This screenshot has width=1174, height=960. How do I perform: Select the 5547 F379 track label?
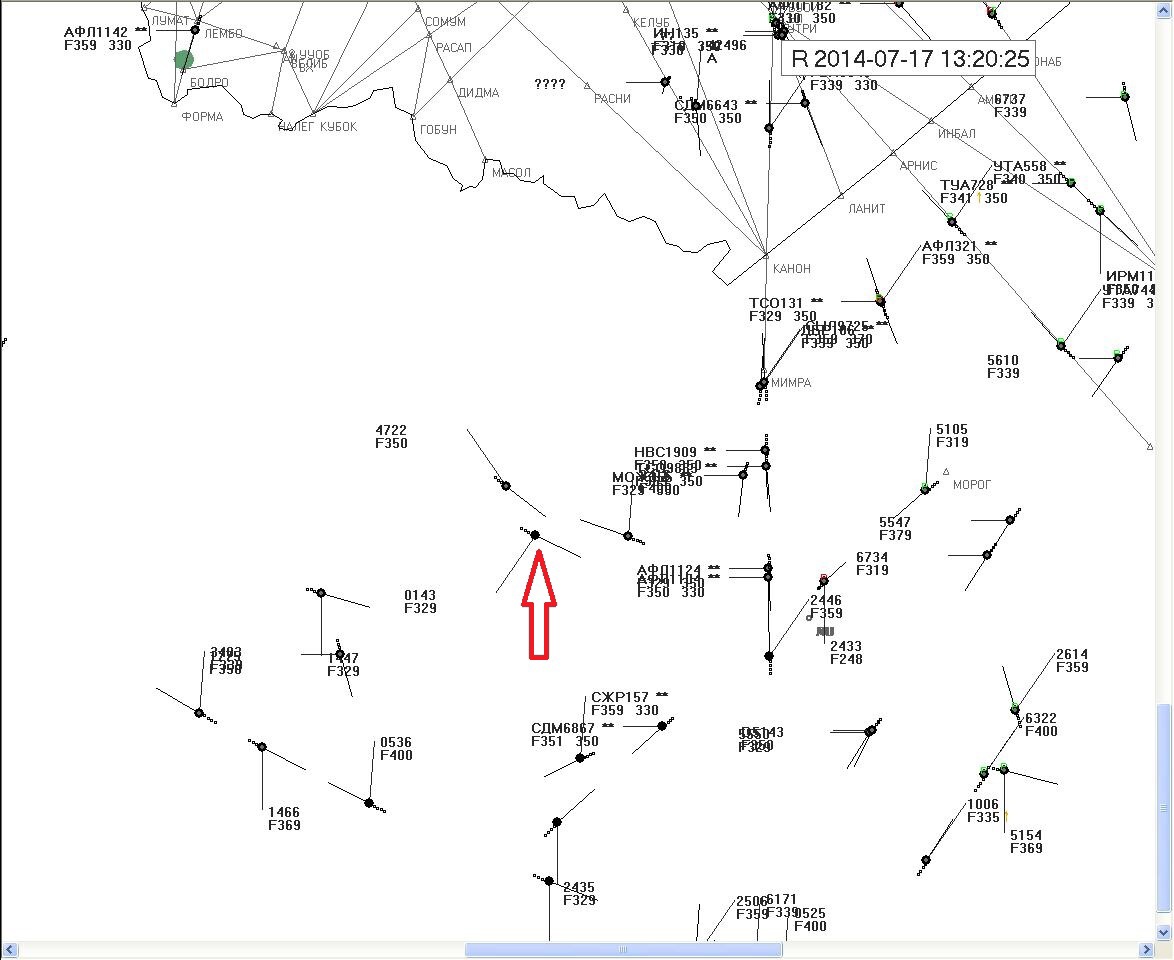click(x=895, y=529)
